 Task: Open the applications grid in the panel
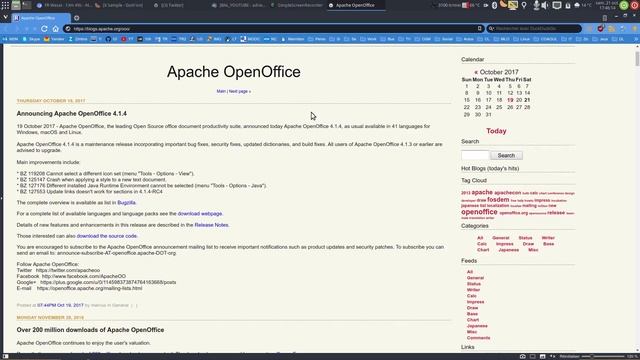pyautogui.click(x=5, y=5)
